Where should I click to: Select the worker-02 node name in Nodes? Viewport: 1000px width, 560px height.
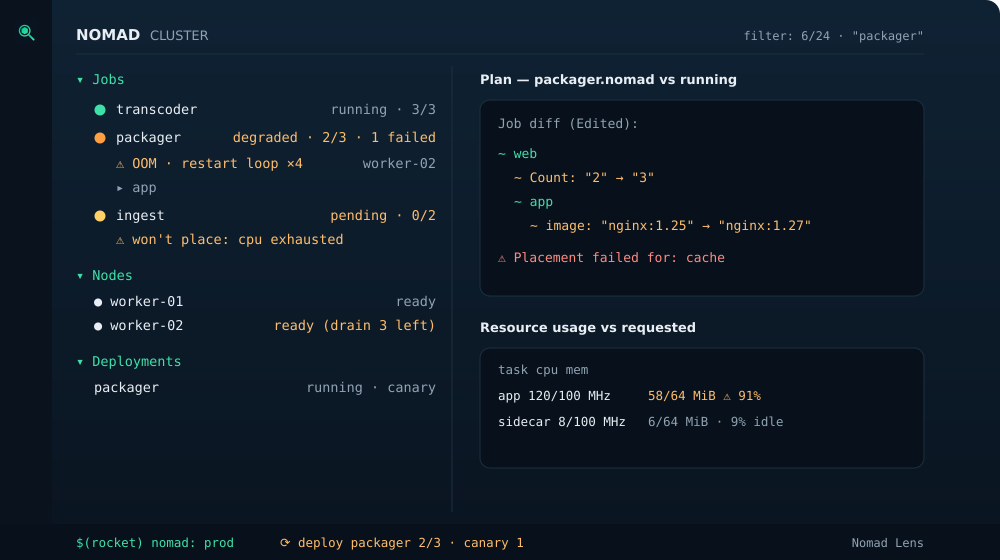pyautogui.click(x=147, y=326)
